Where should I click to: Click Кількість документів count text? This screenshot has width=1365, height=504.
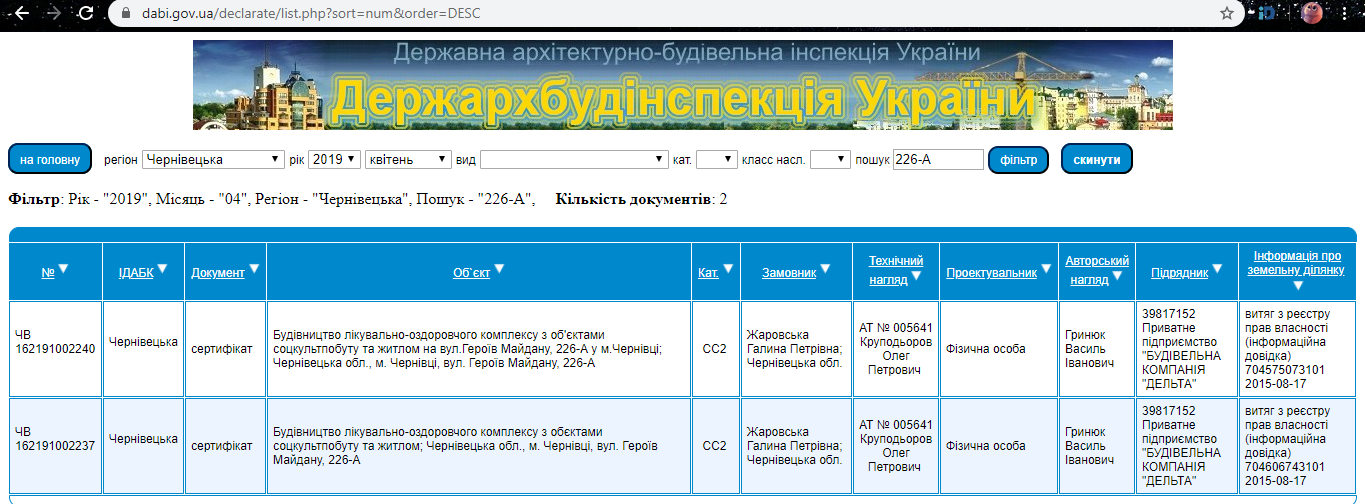641,199
